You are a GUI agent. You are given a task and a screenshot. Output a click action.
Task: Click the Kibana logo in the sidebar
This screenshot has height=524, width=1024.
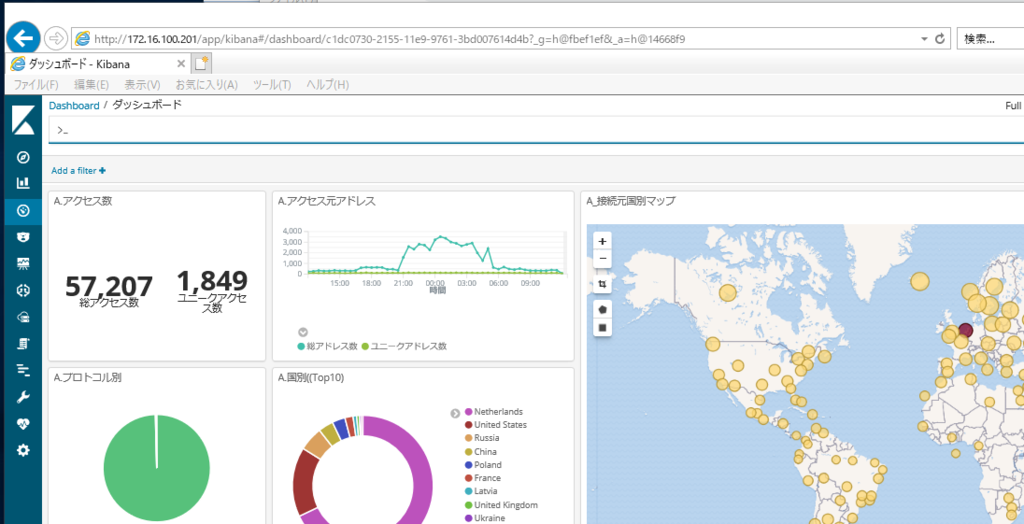(x=23, y=122)
